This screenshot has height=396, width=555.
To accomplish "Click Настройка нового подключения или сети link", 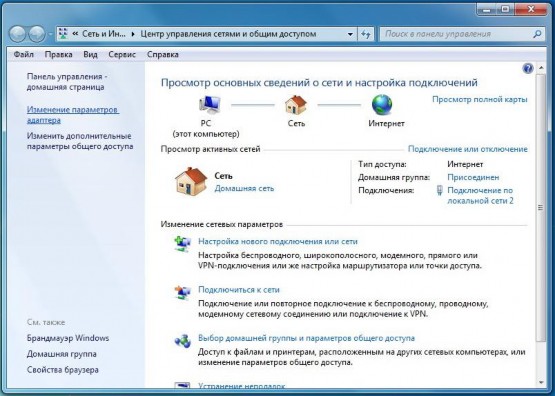I will [278, 241].
